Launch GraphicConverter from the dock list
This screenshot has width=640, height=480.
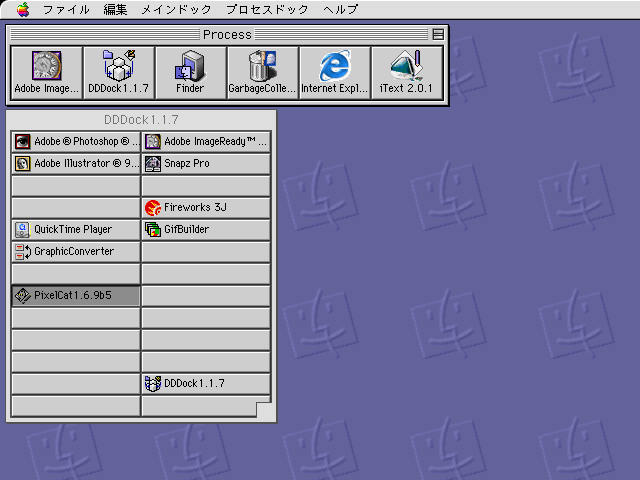coord(76,252)
